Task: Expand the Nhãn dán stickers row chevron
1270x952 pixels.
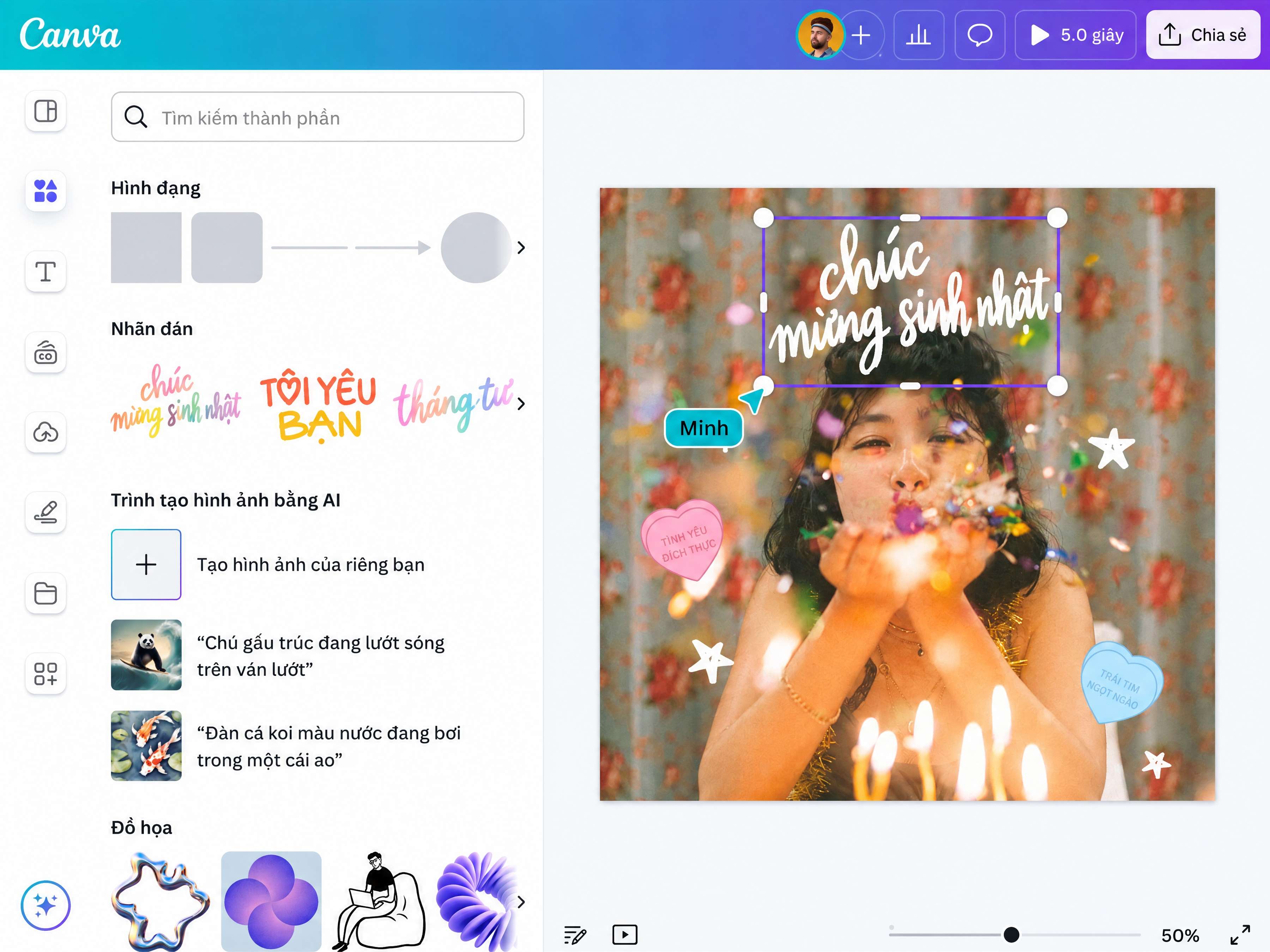Action: tap(521, 404)
